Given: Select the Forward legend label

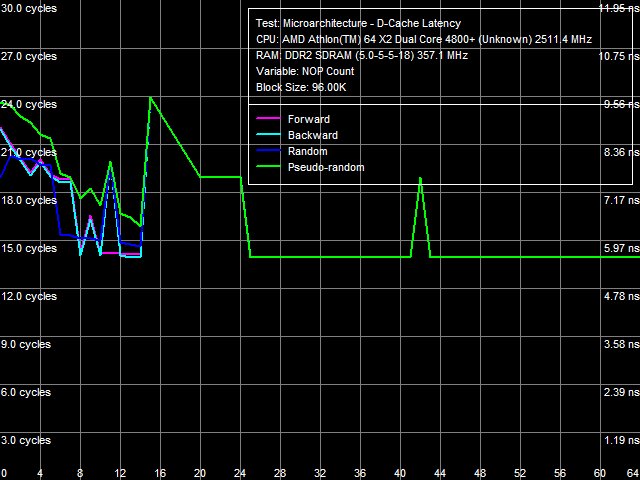Looking at the screenshot, I should point(308,120).
